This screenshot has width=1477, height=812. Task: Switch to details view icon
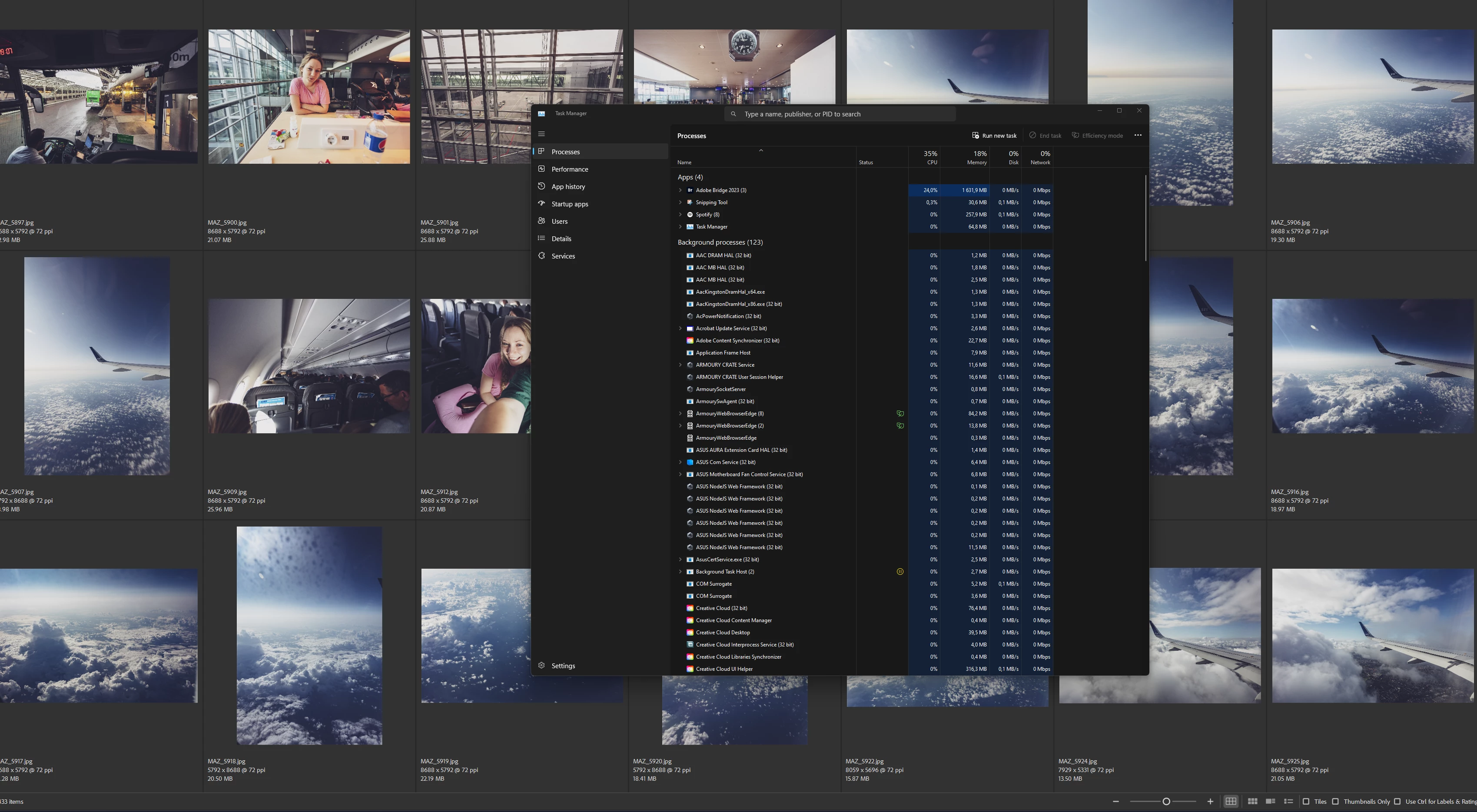1270,802
